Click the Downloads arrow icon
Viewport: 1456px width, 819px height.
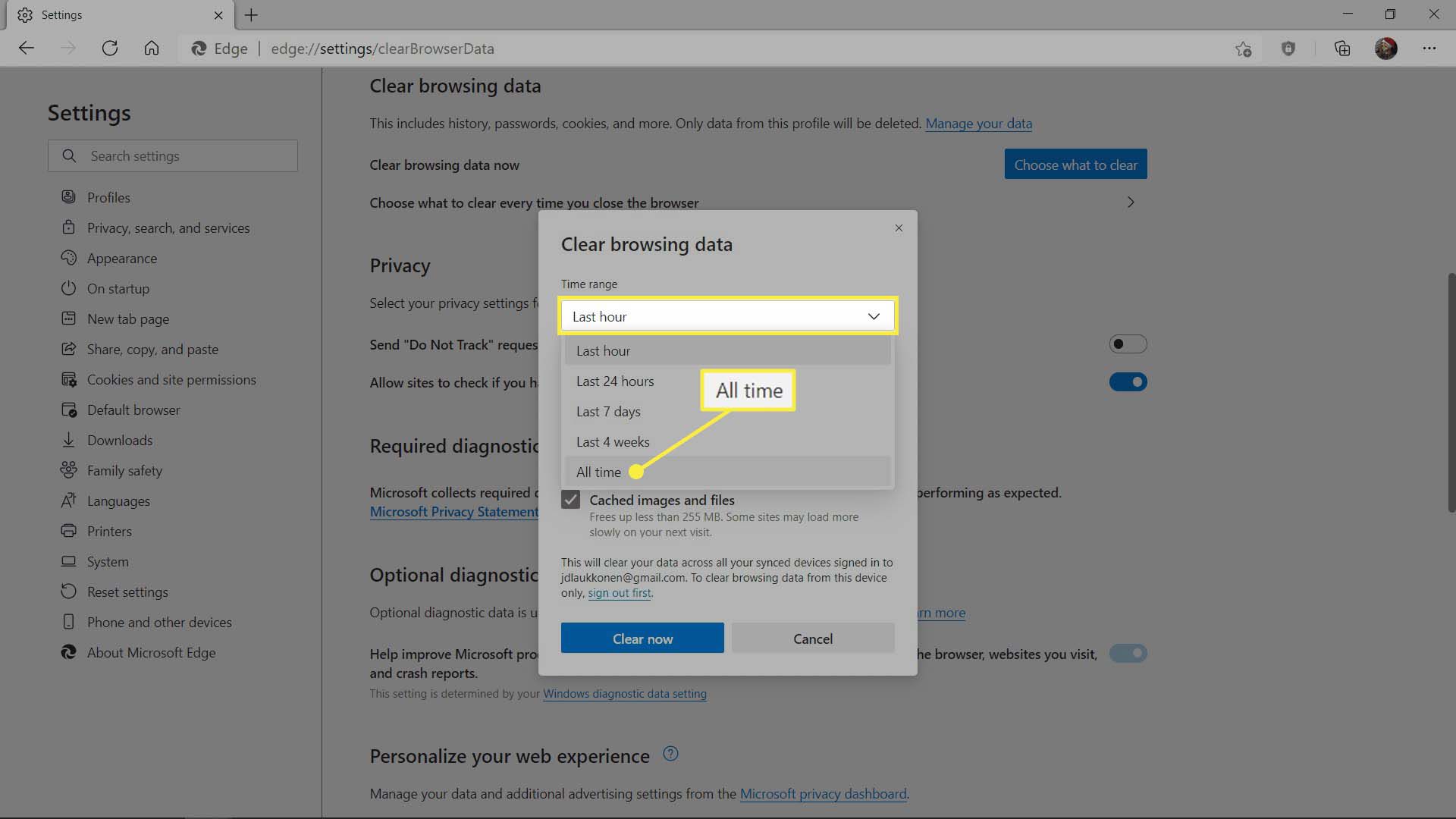(69, 440)
